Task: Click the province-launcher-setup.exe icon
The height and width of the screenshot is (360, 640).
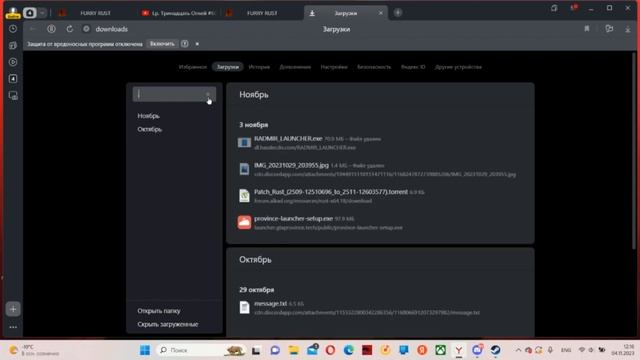Action: tap(244, 222)
